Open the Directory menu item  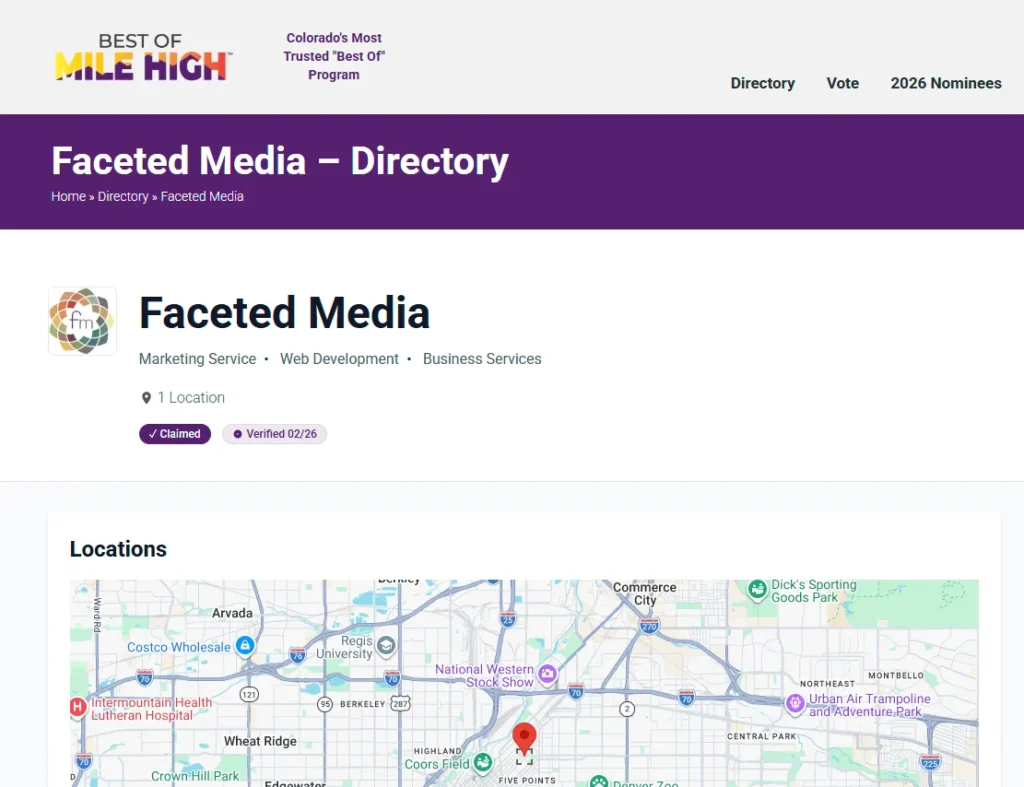762,83
